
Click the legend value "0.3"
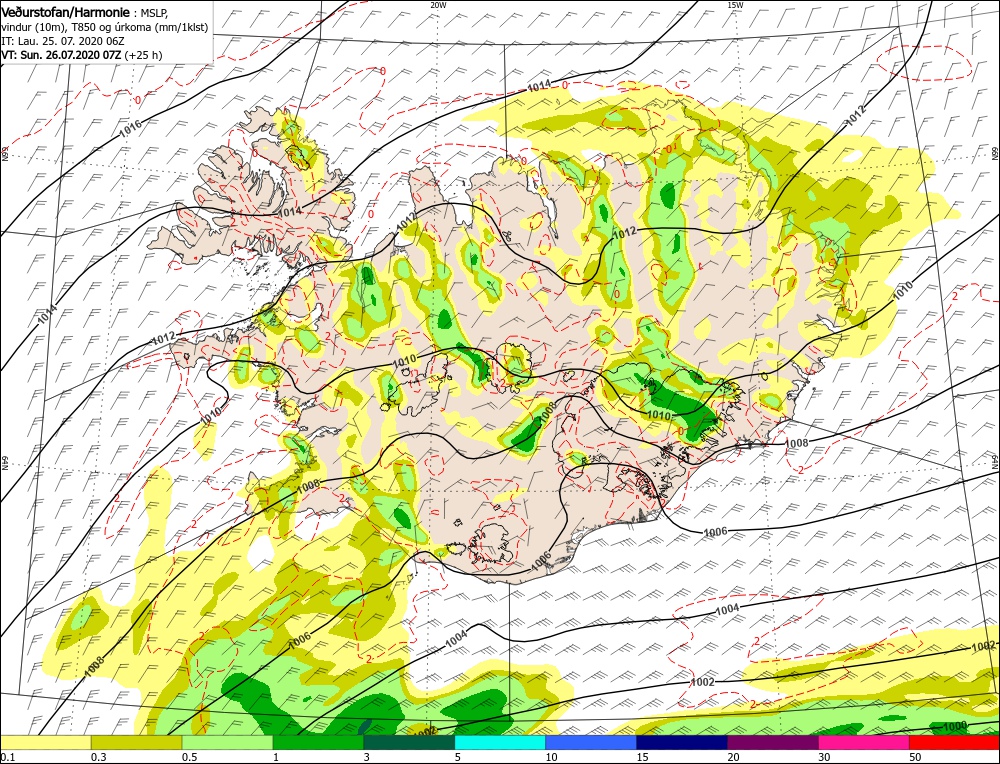point(98,757)
